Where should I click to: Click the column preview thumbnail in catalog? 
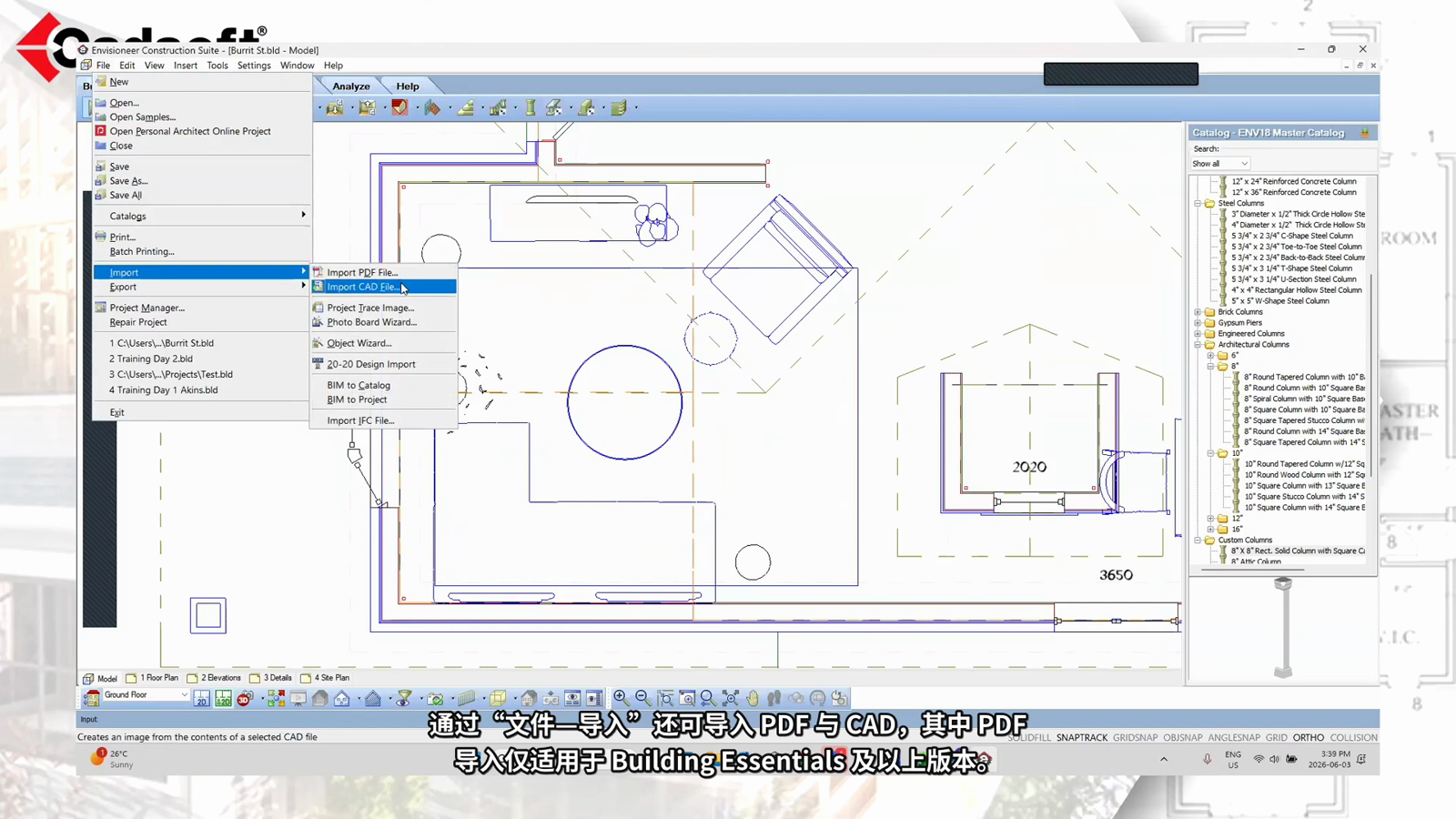tap(1283, 628)
